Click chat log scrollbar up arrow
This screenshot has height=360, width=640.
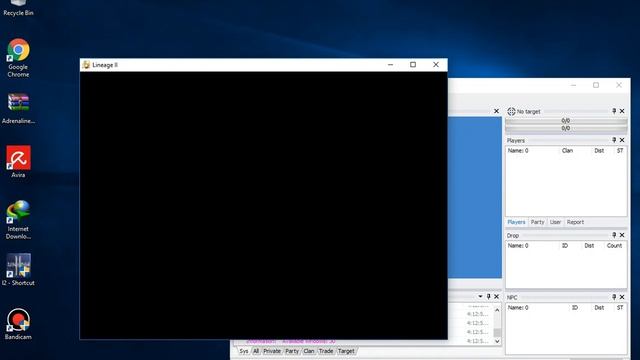(x=497, y=311)
